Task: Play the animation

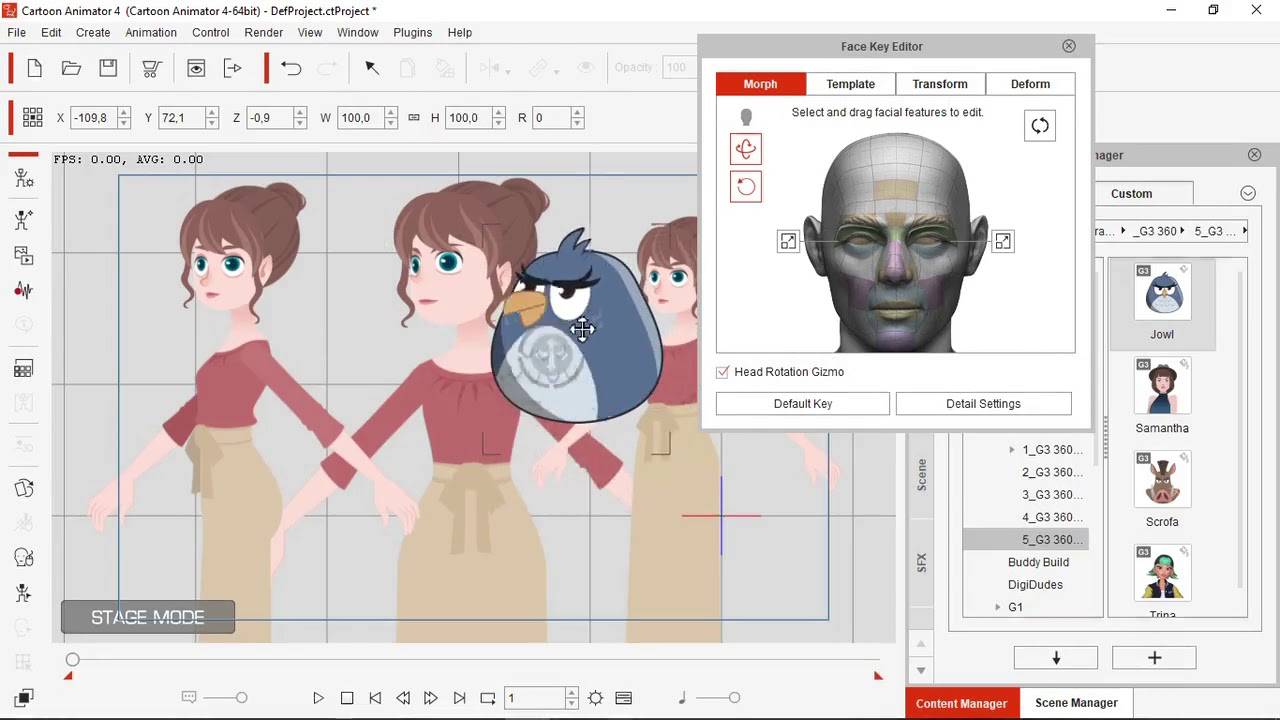Action: (318, 698)
